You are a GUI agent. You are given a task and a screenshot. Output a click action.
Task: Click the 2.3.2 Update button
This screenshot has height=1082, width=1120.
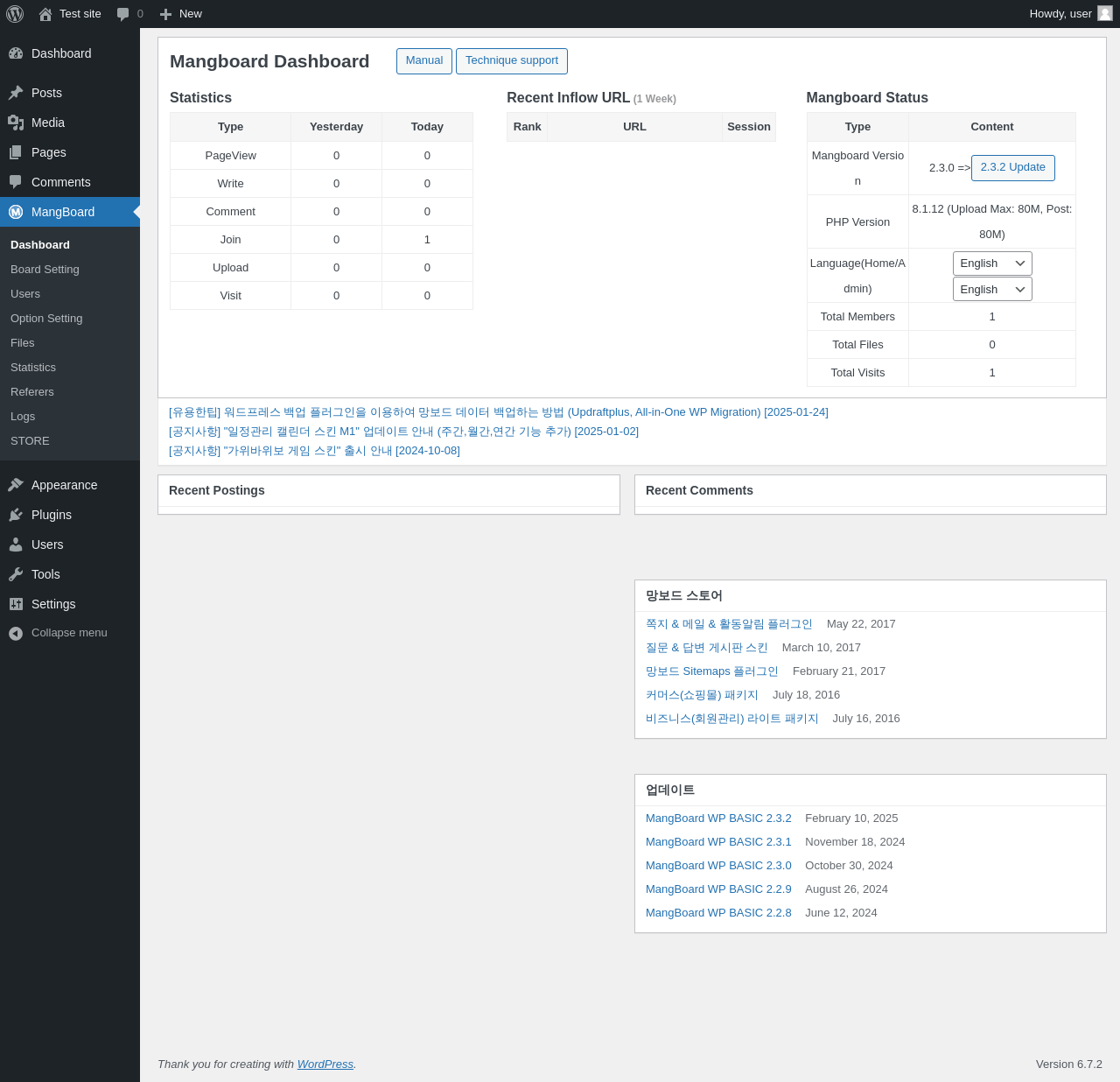click(x=1013, y=168)
